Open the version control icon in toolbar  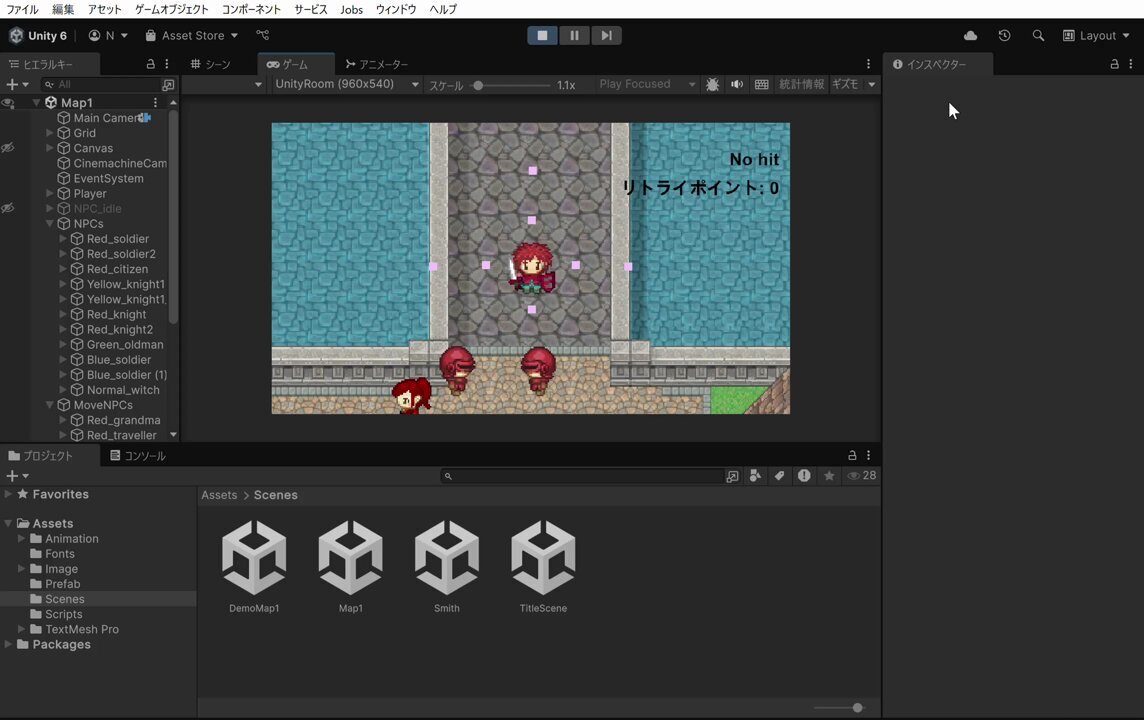263,35
